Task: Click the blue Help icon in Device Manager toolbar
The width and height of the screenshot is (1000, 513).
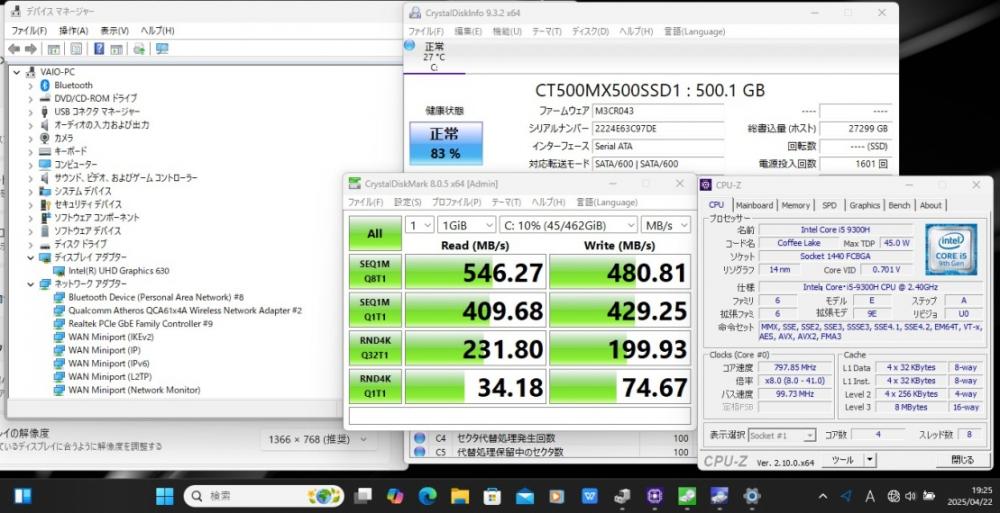Action: 99,49
